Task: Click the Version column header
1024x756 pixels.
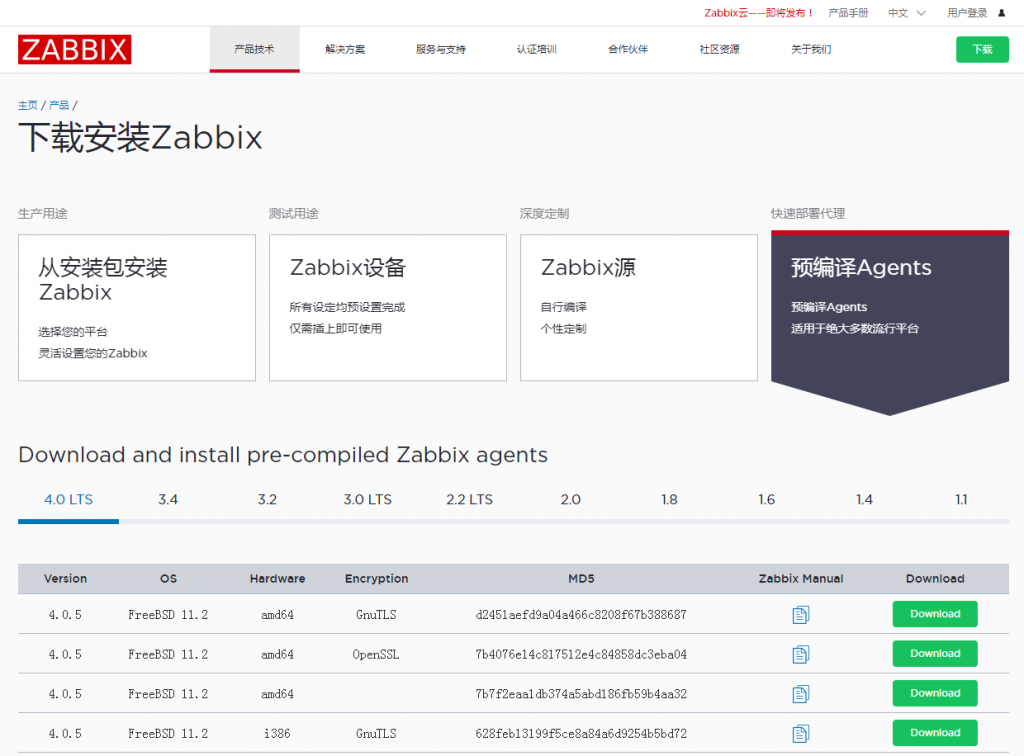Action: click(65, 578)
